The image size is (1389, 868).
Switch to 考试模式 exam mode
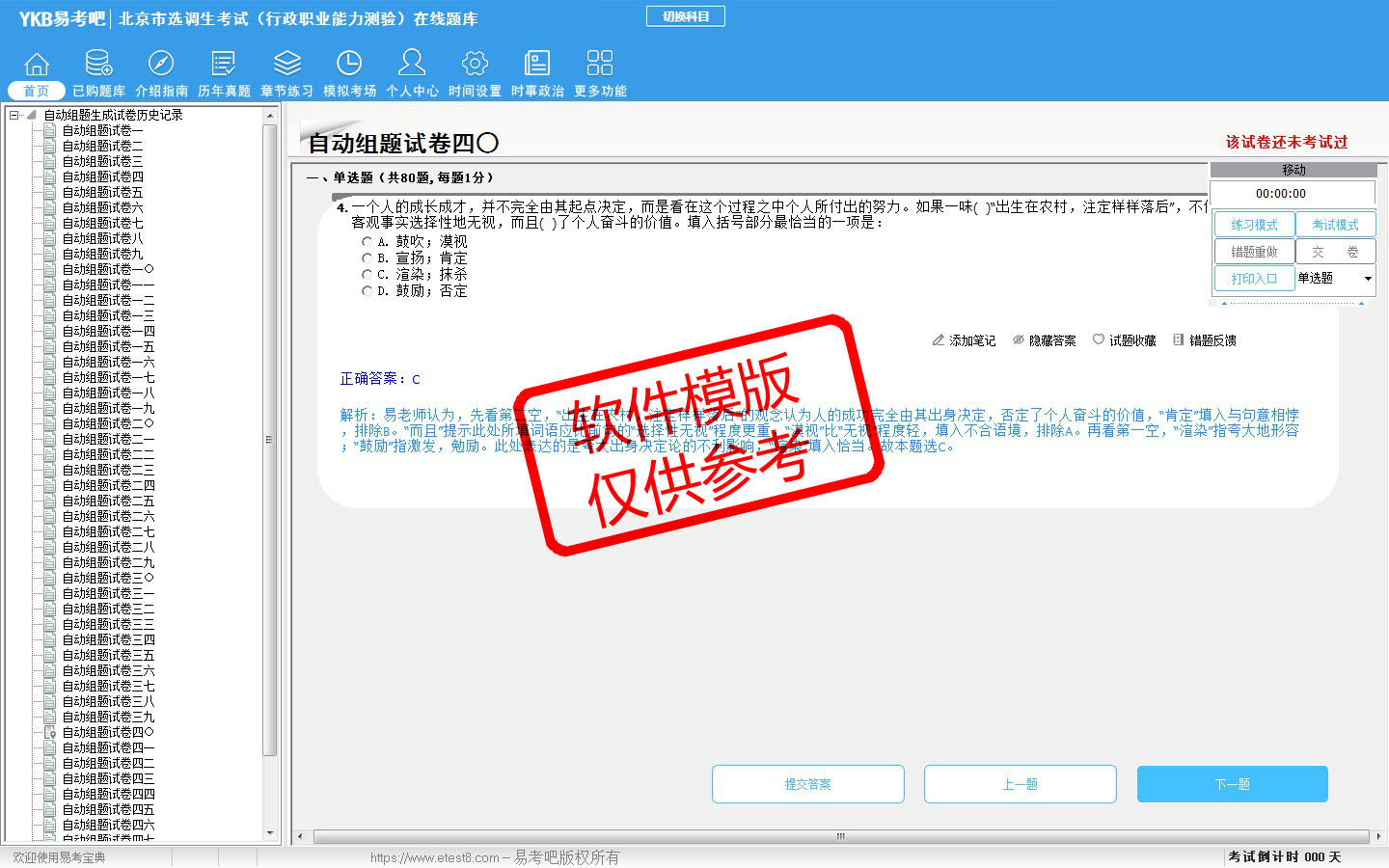[x=1335, y=225]
